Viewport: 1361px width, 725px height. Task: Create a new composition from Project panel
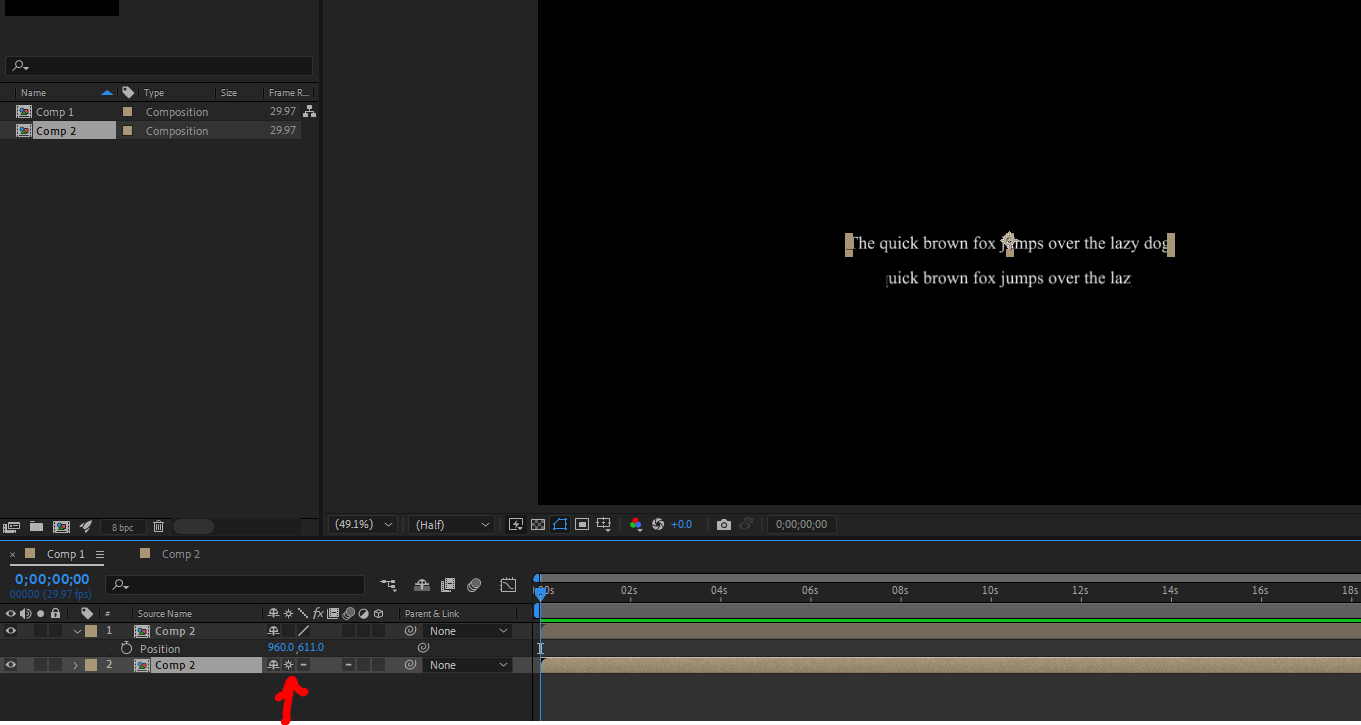point(61,526)
